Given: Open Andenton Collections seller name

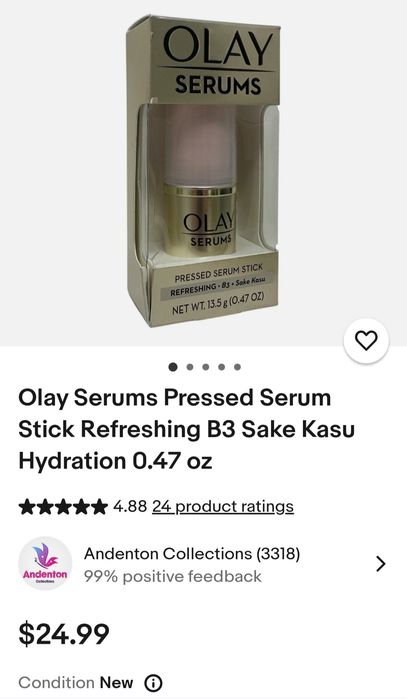Looking at the screenshot, I should (x=168, y=554).
